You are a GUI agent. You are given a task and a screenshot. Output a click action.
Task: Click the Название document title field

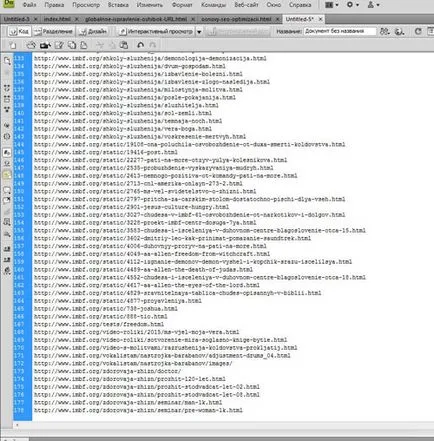340,31
